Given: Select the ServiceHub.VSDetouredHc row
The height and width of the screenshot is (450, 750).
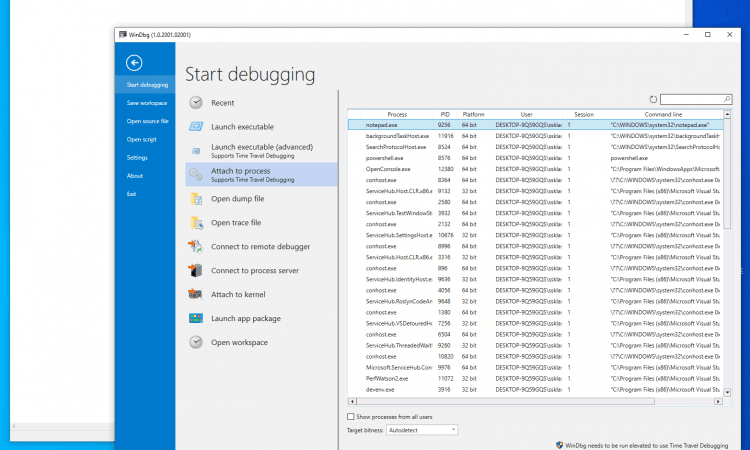Looking at the screenshot, I should pyautogui.click(x=535, y=323).
